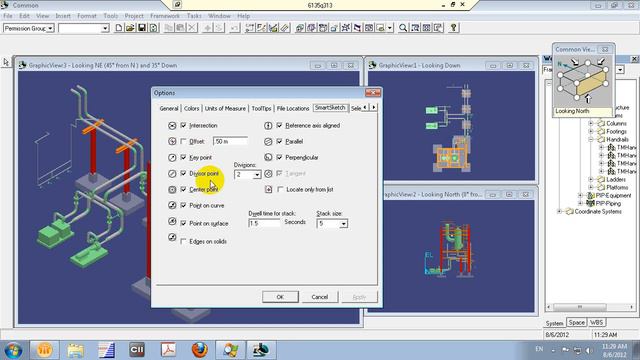The height and width of the screenshot is (360, 640).
Task: Open the File Explorer taskbar icon
Action: point(76,350)
